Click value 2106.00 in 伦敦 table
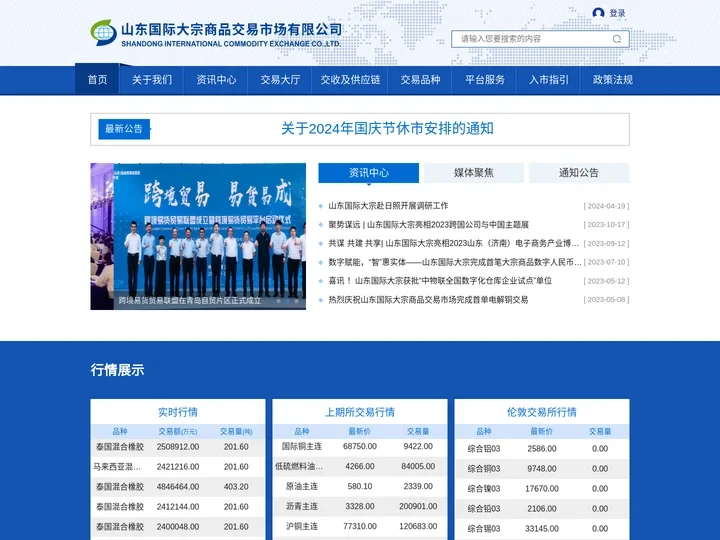This screenshot has width=720, height=540. (542, 509)
